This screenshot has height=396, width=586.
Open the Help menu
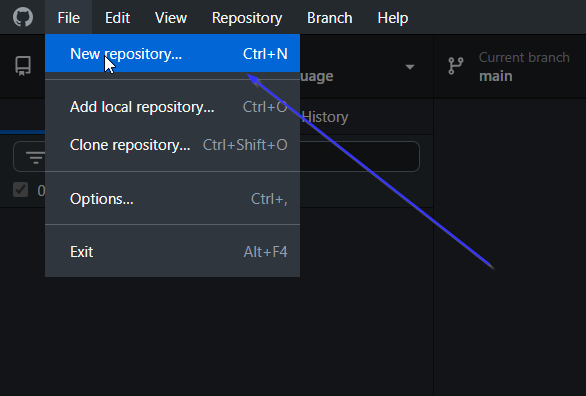(392, 18)
